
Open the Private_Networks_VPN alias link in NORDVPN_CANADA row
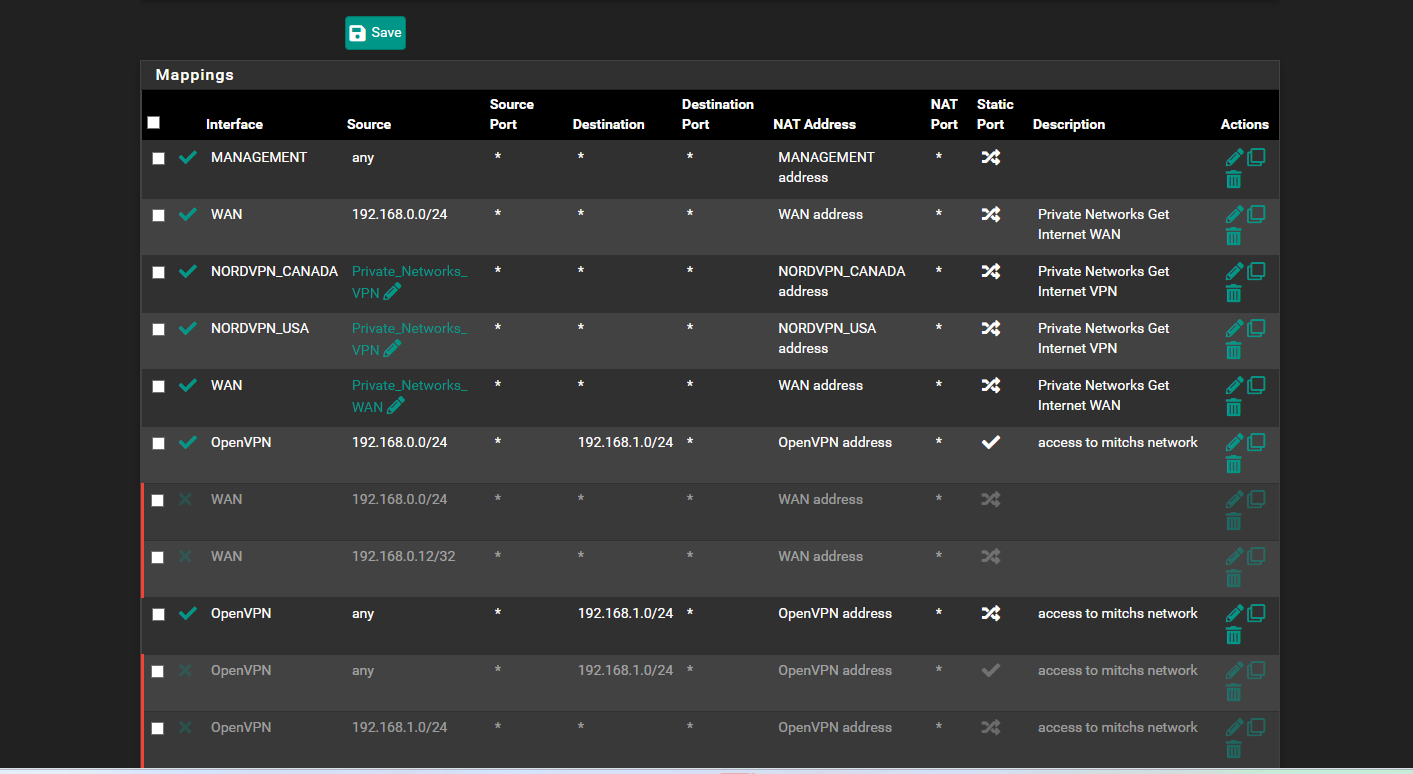[x=409, y=281]
